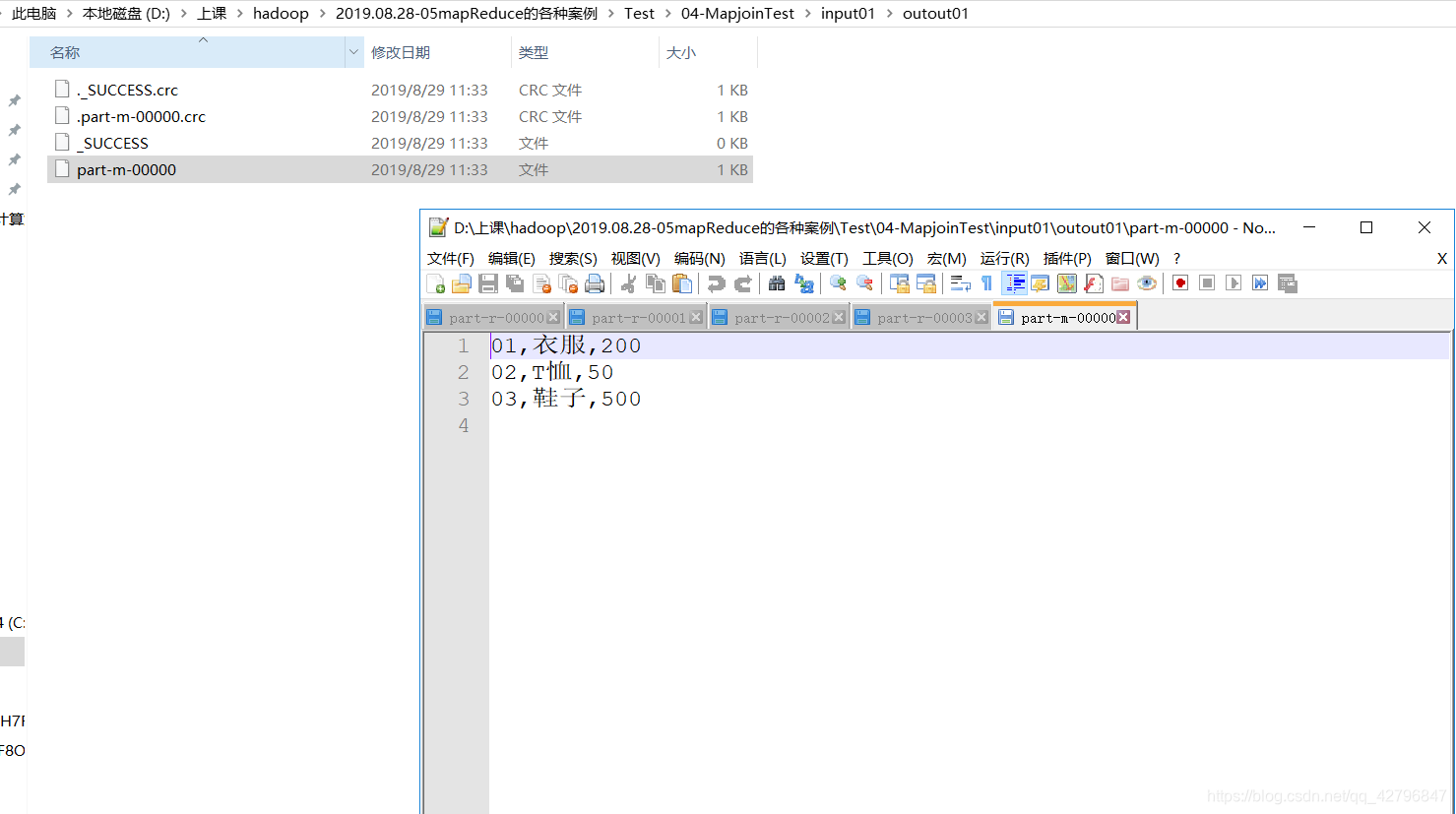
Task: Select the part-m-00000 file in Explorer
Action: [400, 169]
